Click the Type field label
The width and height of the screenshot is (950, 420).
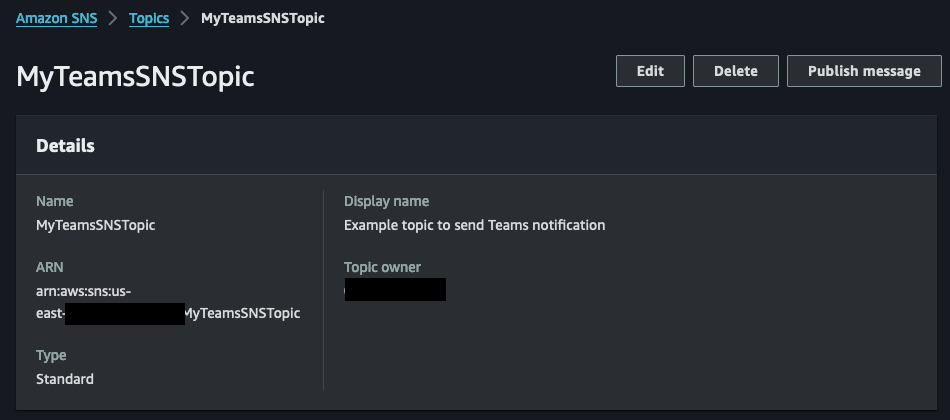pos(51,355)
